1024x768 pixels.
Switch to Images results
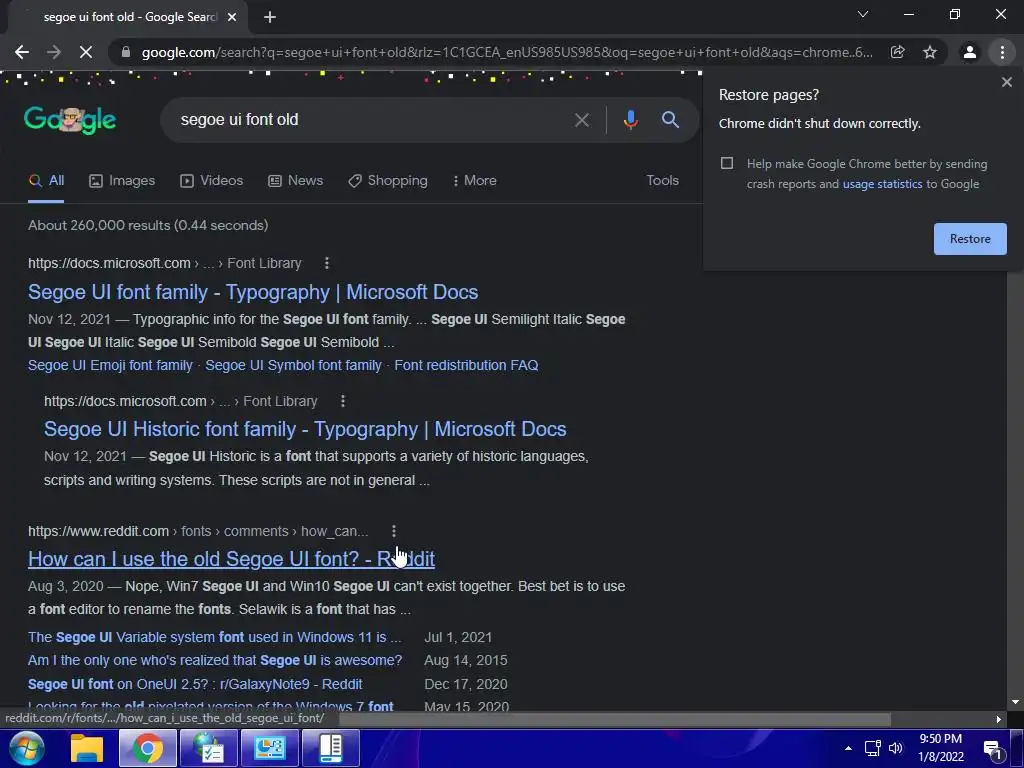pyautogui.click(x=122, y=181)
